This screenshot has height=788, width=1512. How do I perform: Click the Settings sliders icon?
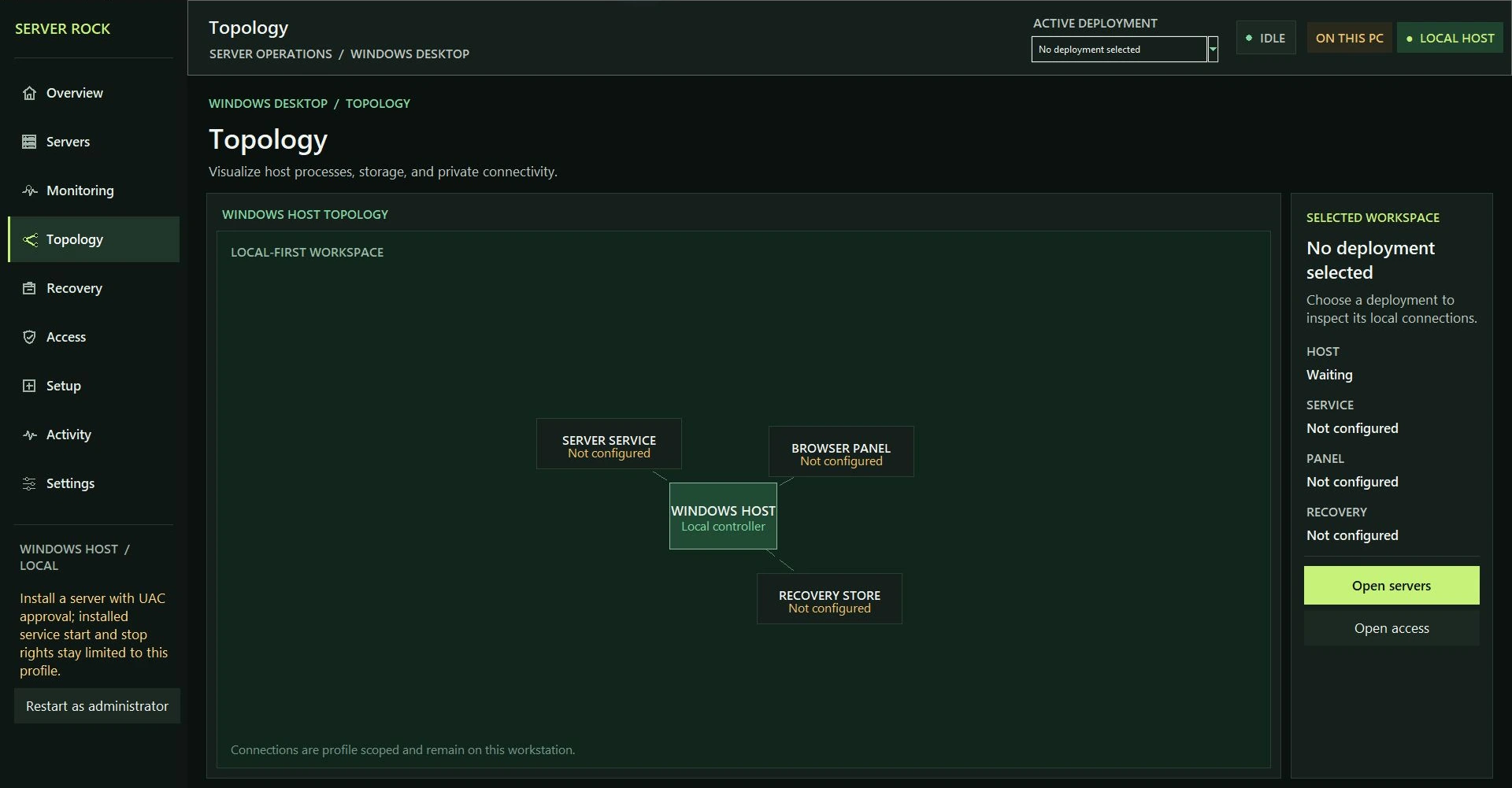click(29, 483)
